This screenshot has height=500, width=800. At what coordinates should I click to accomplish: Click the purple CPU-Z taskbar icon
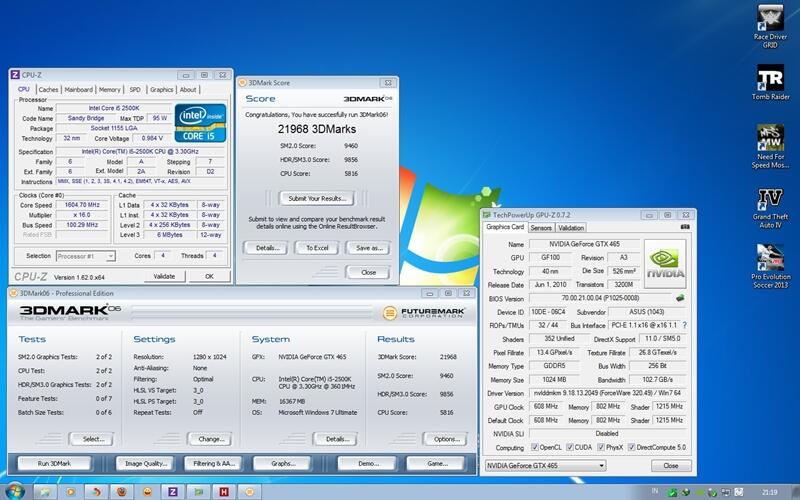(172, 492)
